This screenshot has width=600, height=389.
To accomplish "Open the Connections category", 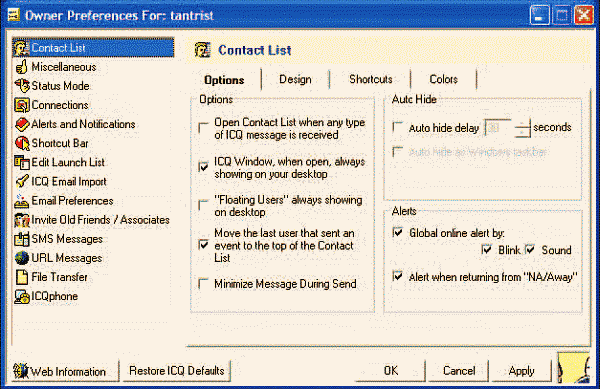I will (x=60, y=105).
